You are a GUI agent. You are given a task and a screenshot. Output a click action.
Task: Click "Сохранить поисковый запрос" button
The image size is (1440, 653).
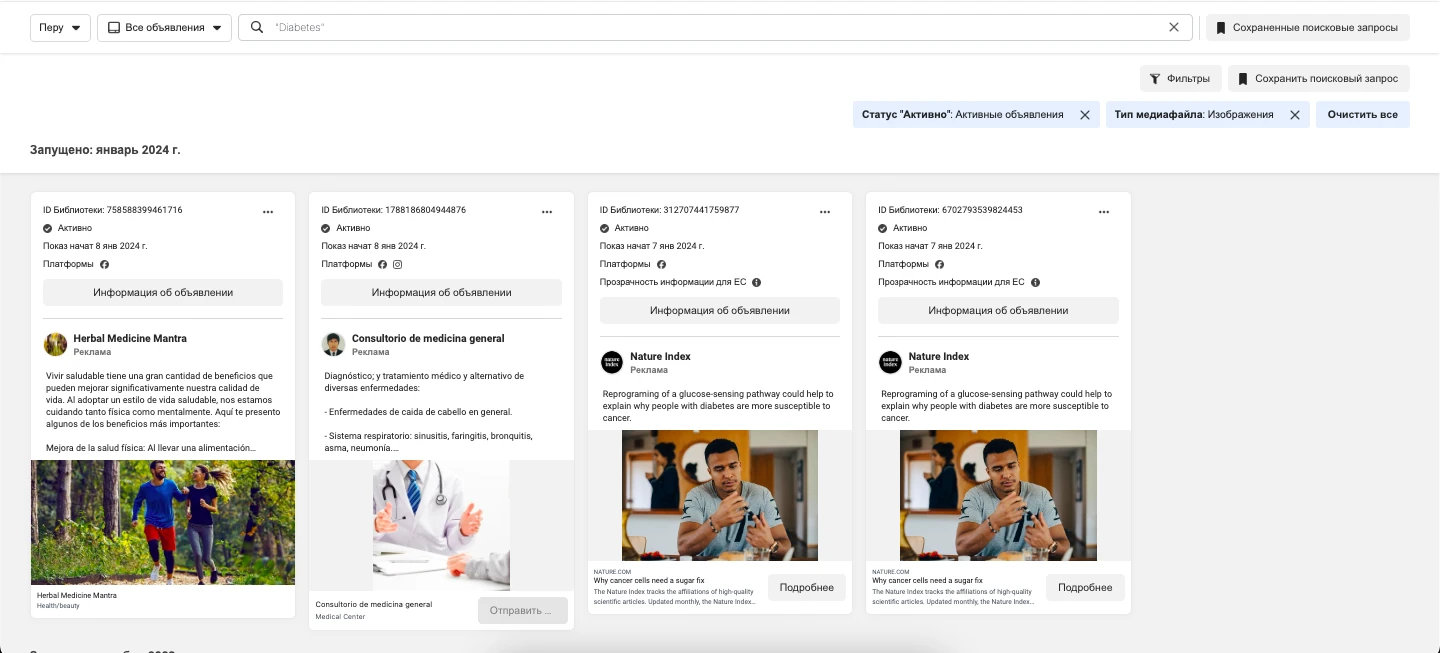1319,78
